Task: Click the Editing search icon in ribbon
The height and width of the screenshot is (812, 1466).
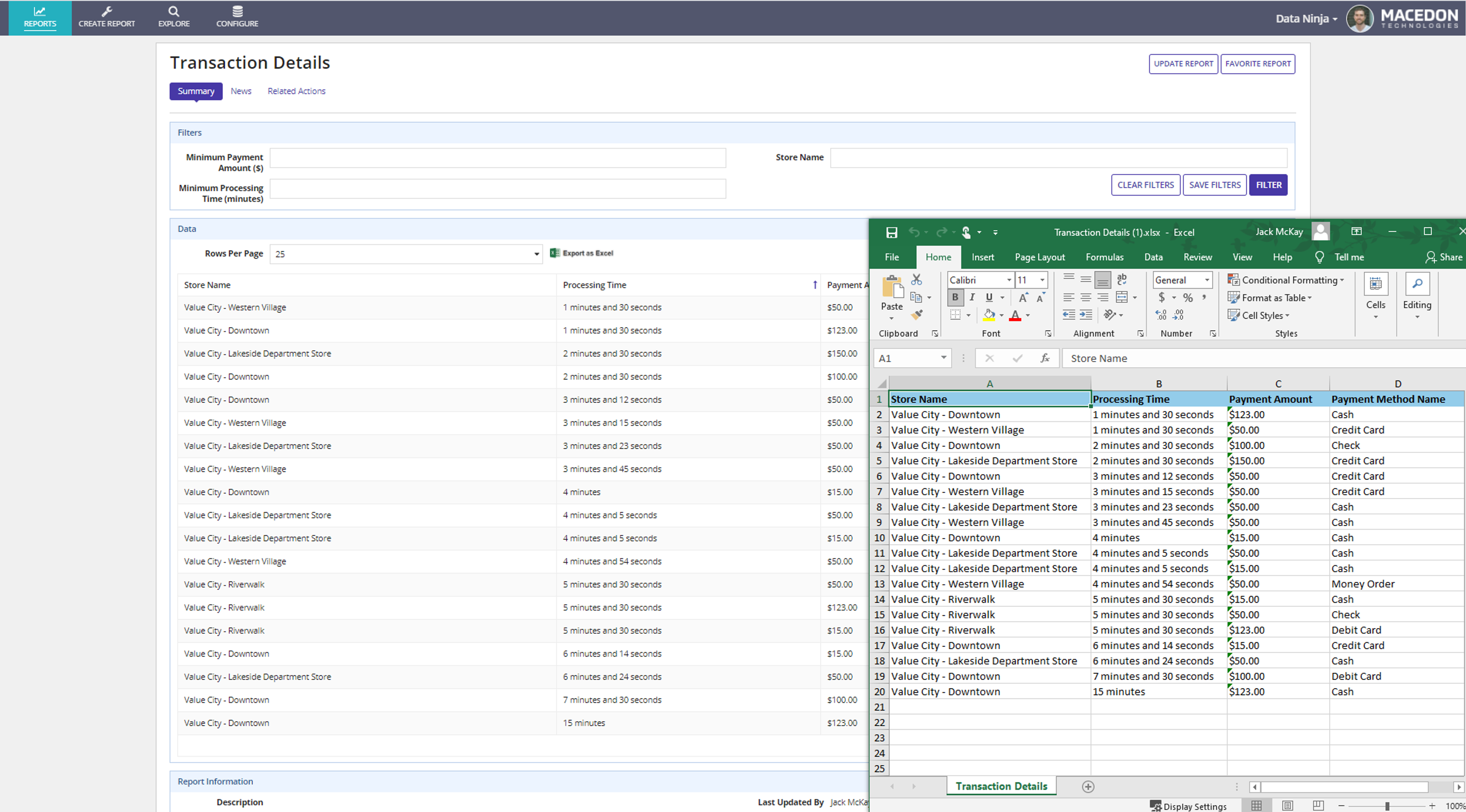Action: pos(1417,284)
